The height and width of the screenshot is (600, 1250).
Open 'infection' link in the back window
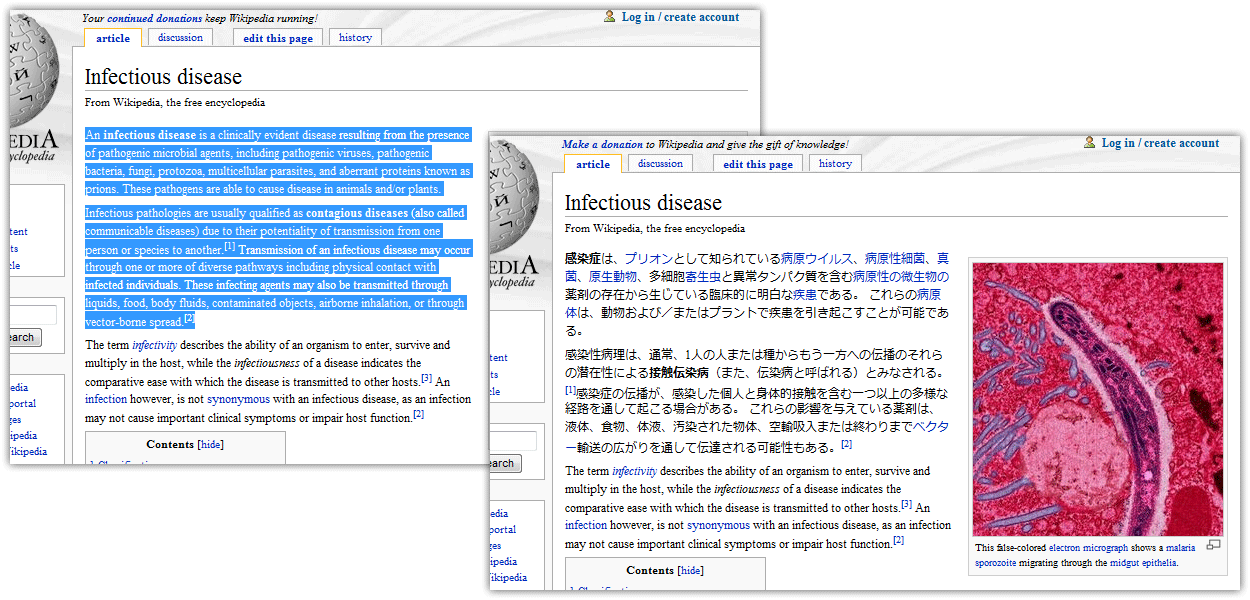[x=106, y=399]
